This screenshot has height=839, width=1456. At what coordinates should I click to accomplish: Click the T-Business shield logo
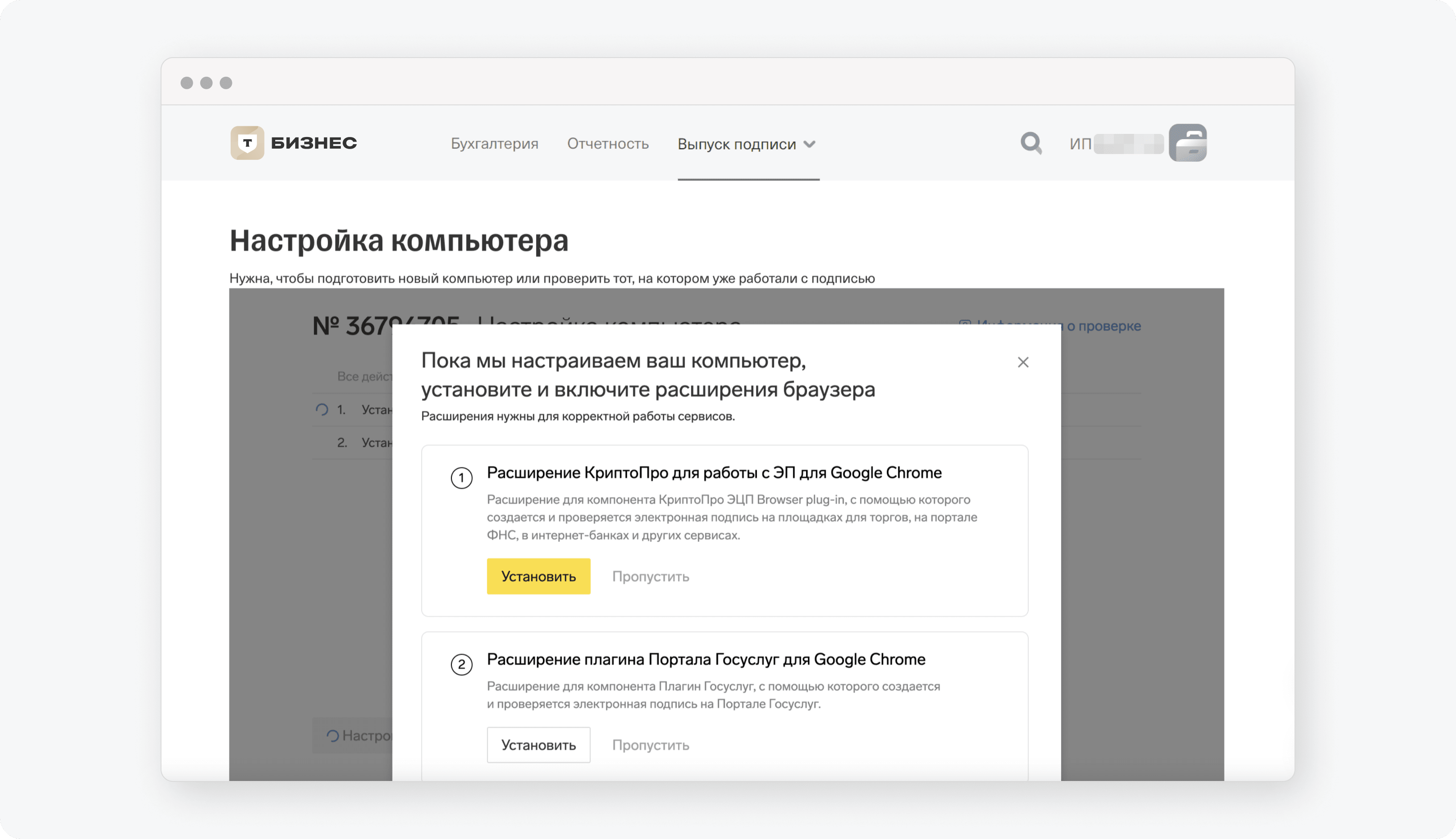[247, 143]
